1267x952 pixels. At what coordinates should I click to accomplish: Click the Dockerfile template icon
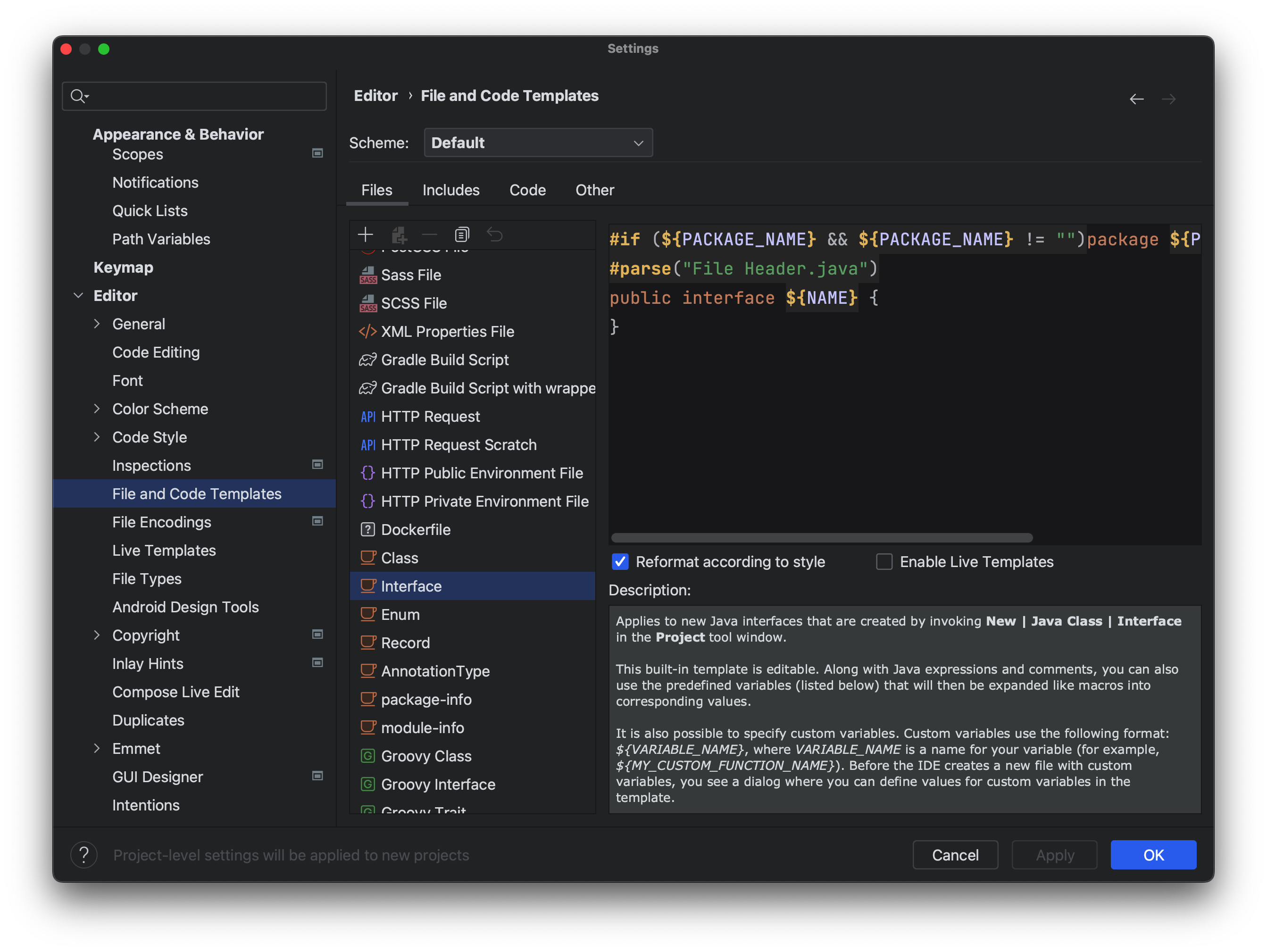[x=368, y=530]
